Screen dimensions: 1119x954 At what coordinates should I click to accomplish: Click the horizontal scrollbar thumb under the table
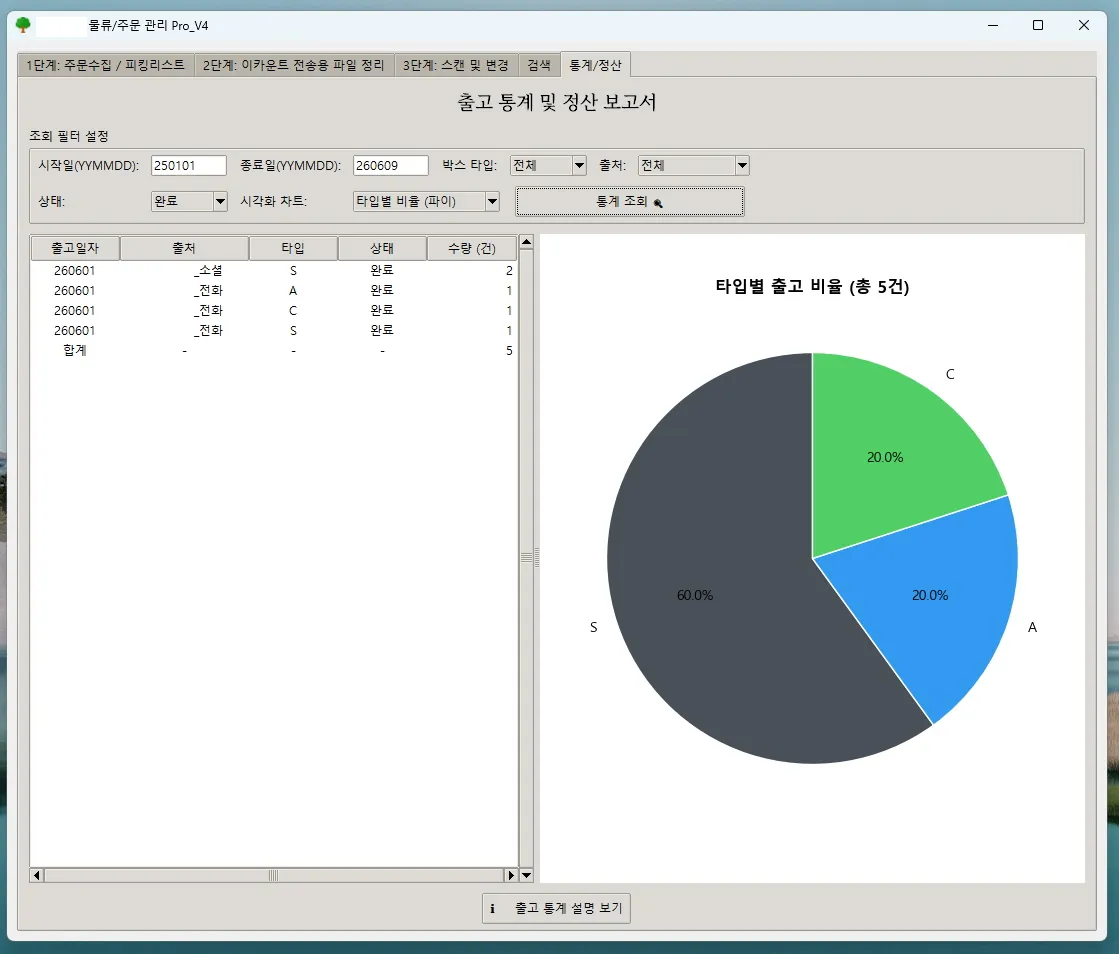(273, 875)
